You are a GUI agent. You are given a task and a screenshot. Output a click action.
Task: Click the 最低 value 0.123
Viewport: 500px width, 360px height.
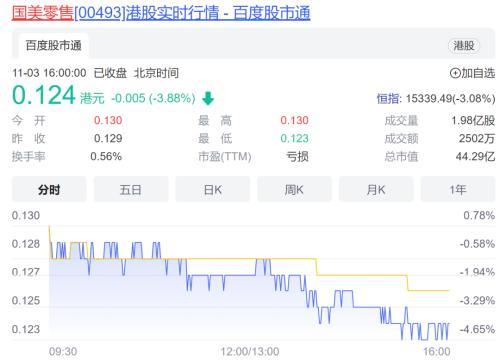tap(294, 138)
